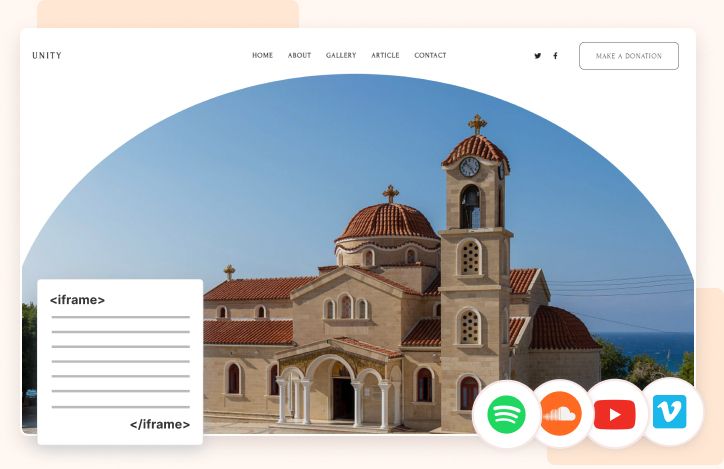Viewport: 724px width, 469px height.
Task: Open the About page
Action: point(299,56)
